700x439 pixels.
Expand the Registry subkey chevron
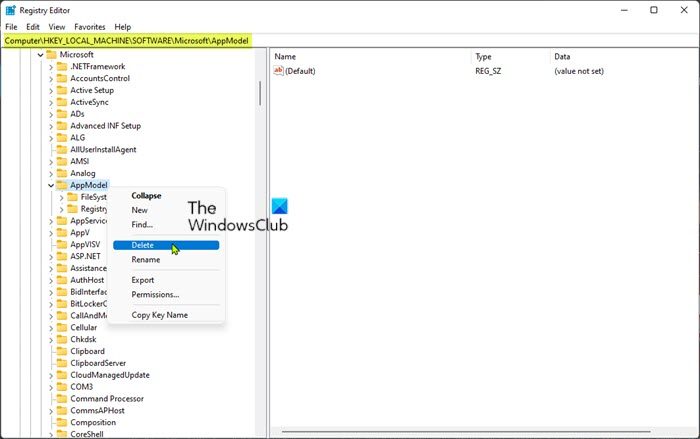tap(61, 209)
